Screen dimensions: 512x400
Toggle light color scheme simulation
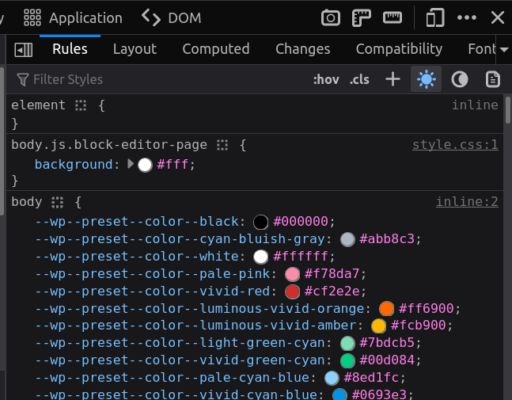coord(426,79)
